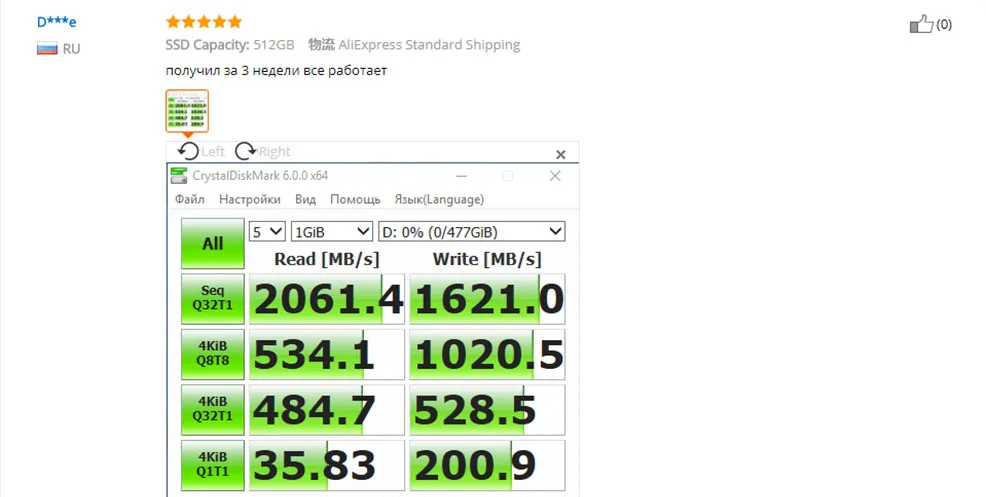This screenshot has height=497, width=986.
Task: Click the 4KiB Q8T8 read value 534.1
Action: pos(327,354)
